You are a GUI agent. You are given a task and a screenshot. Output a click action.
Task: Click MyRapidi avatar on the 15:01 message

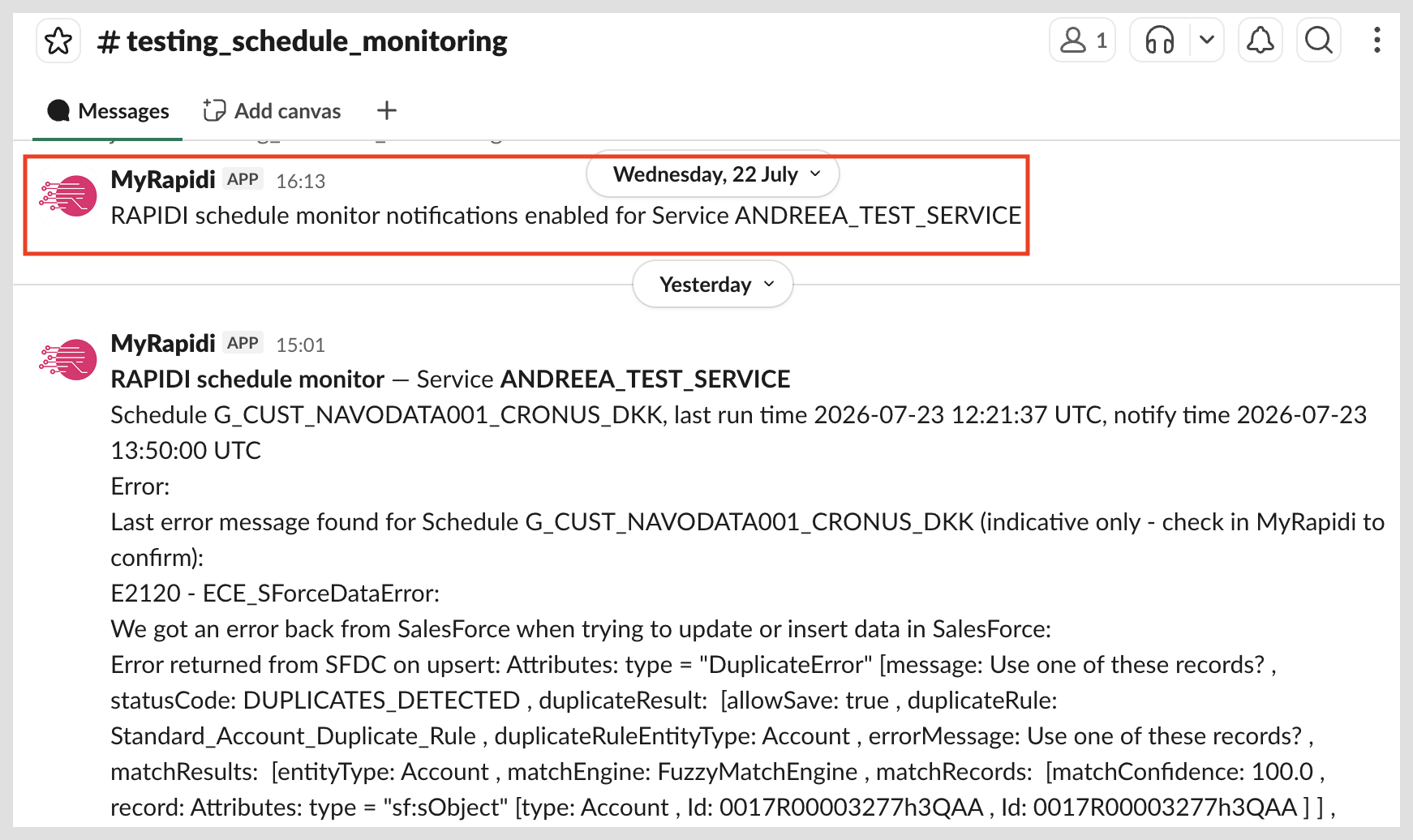(x=68, y=359)
